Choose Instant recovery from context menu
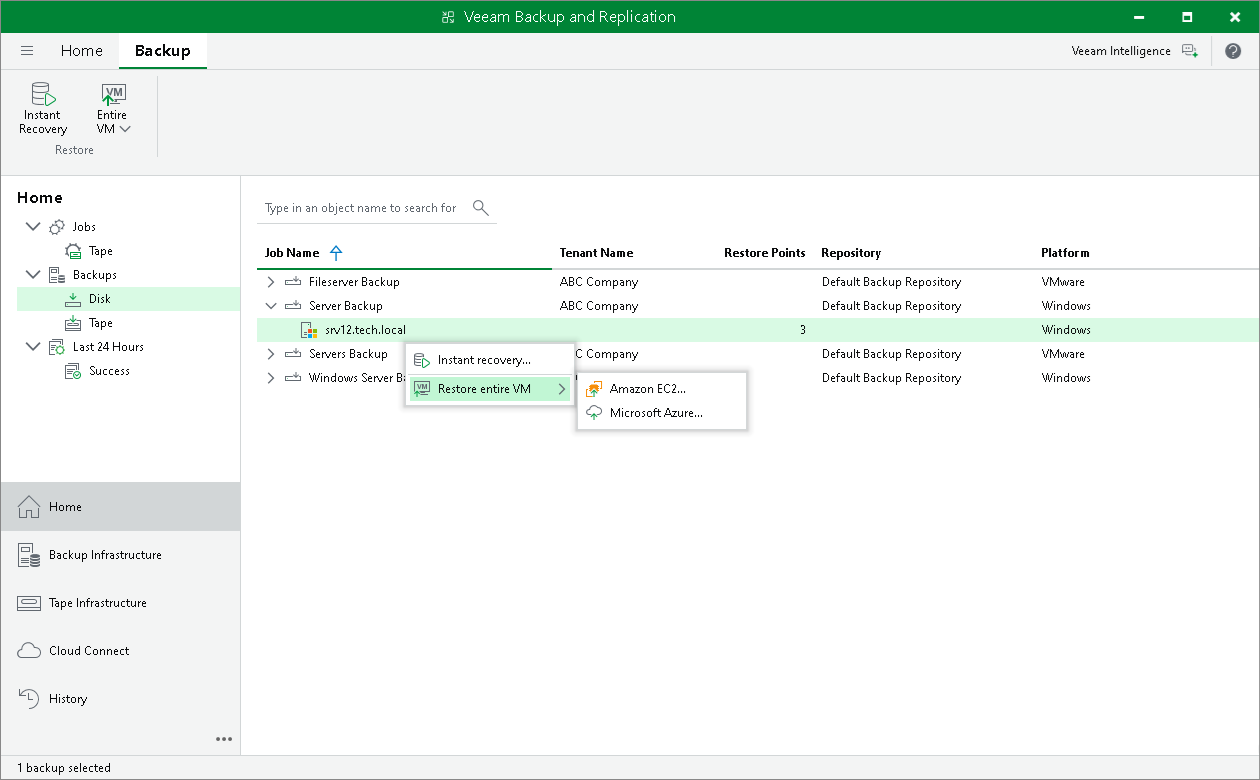This screenshot has height=780, width=1260. (490, 360)
